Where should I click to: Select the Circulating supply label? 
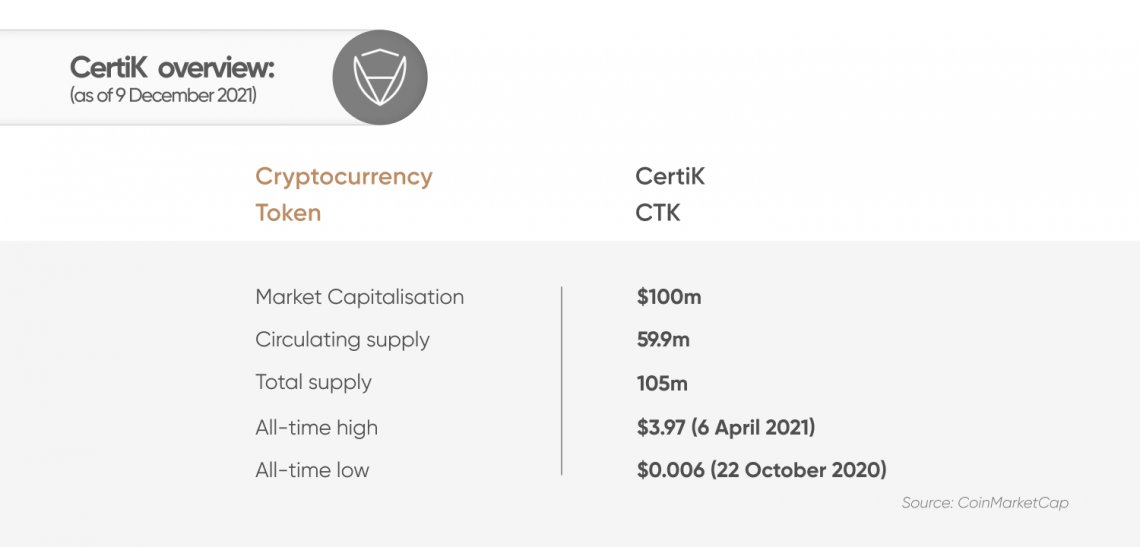pyautogui.click(x=342, y=340)
